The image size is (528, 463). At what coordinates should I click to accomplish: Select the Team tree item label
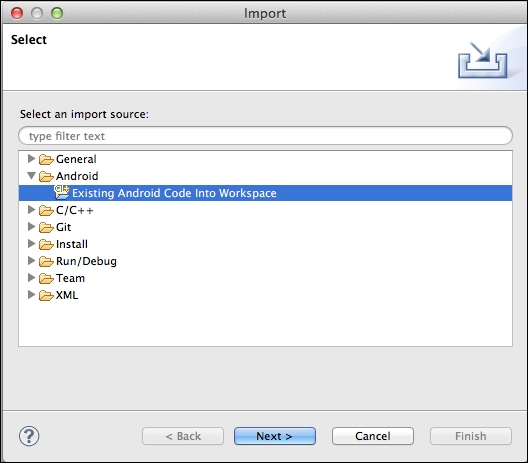coord(70,278)
